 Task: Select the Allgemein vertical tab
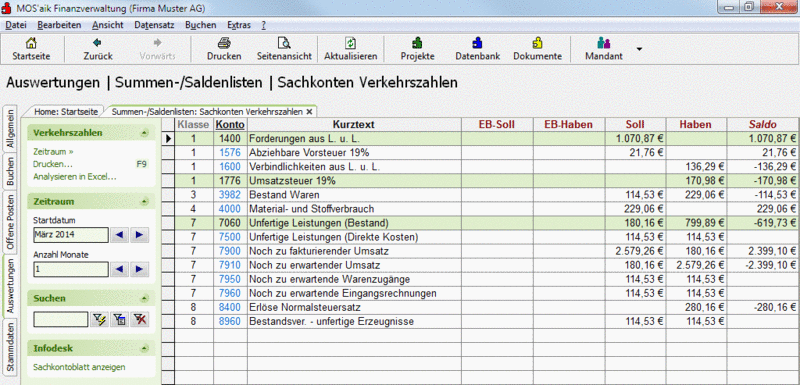tap(11, 130)
